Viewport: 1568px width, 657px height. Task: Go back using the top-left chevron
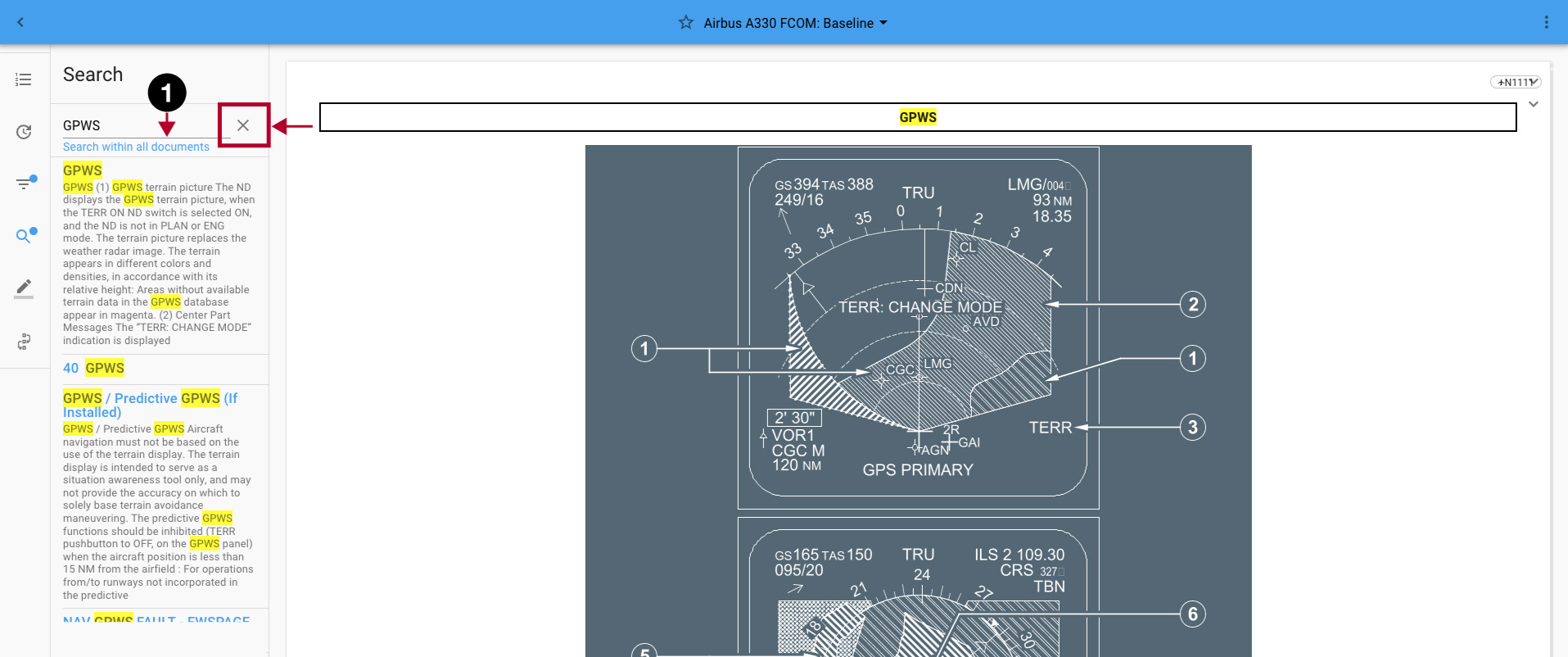pyautogui.click(x=20, y=22)
